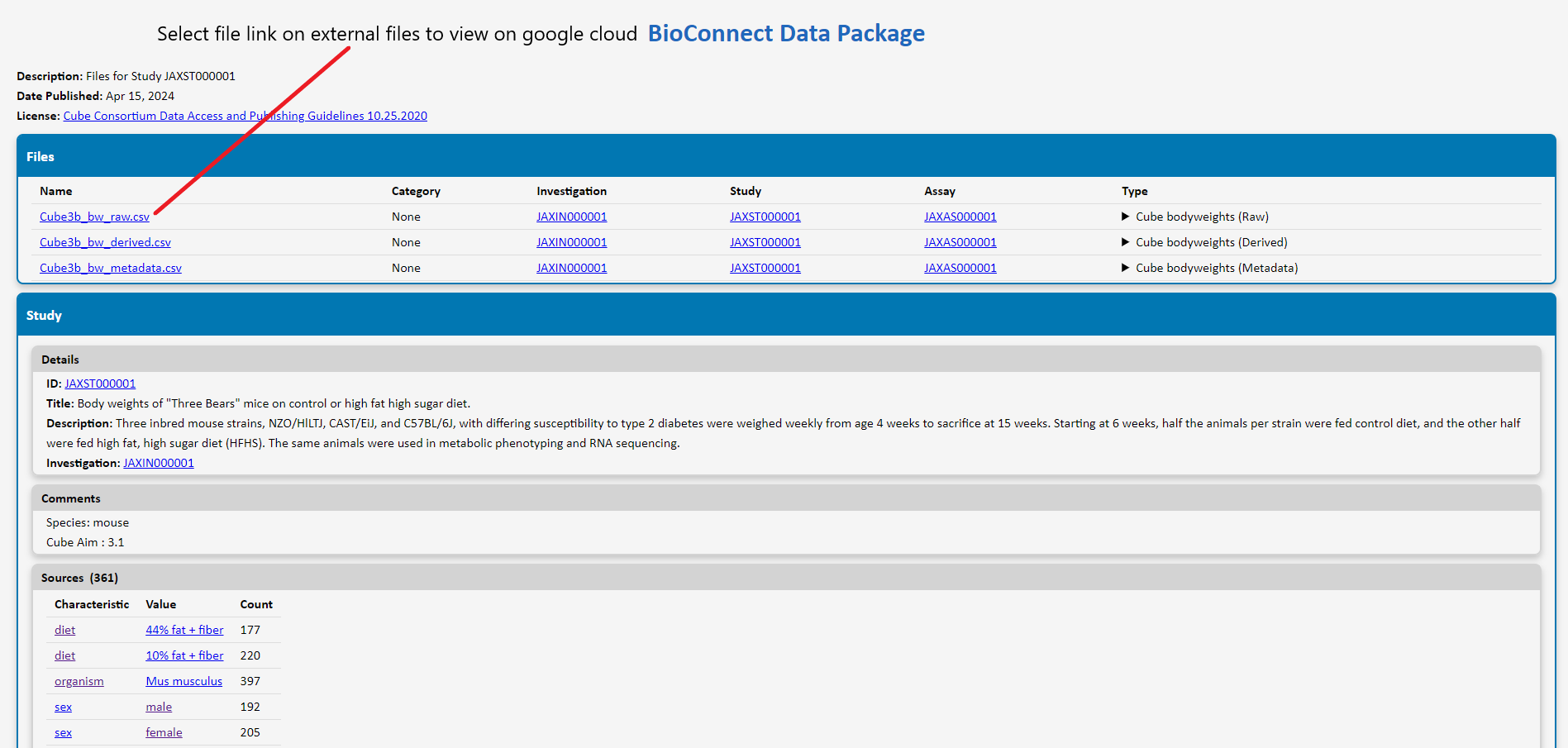Open the Cube3b_bw_derived.csv file link

(105, 242)
